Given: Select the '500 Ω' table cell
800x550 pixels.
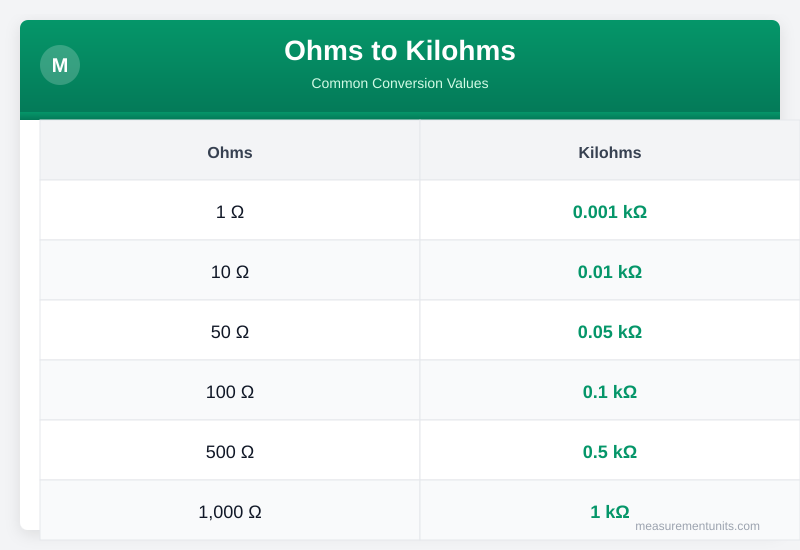Looking at the screenshot, I should pos(230,451).
